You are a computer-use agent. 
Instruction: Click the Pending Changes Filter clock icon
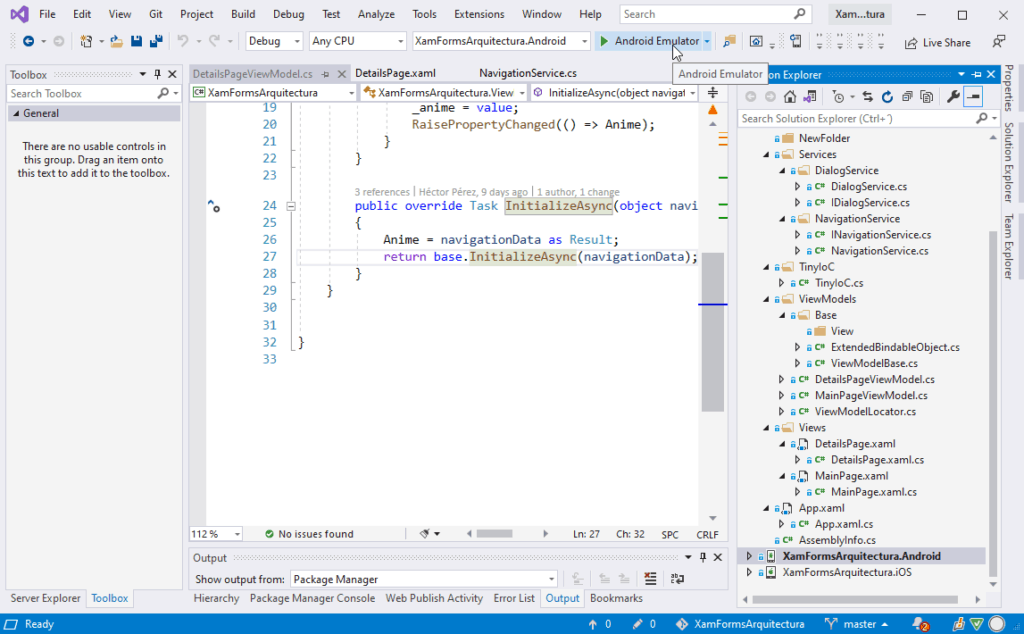click(839, 97)
